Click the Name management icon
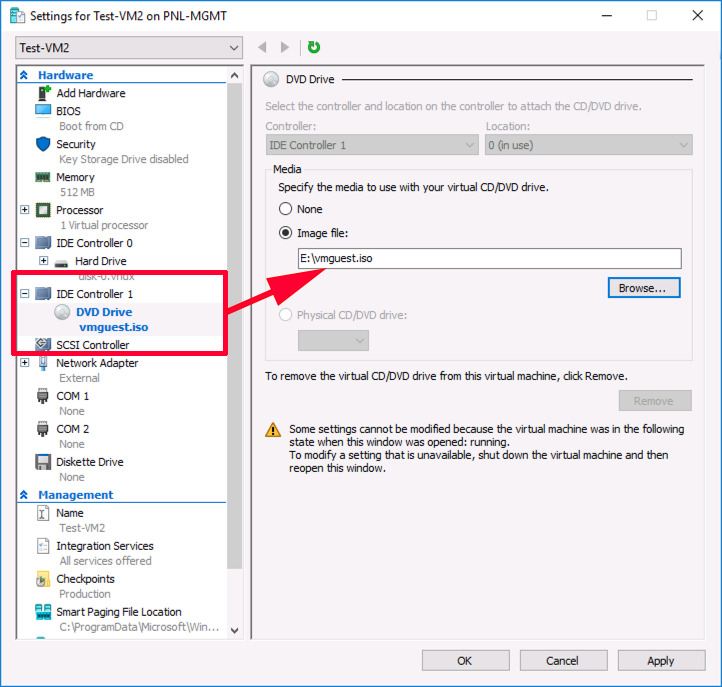The width and height of the screenshot is (722, 687). click(x=43, y=512)
